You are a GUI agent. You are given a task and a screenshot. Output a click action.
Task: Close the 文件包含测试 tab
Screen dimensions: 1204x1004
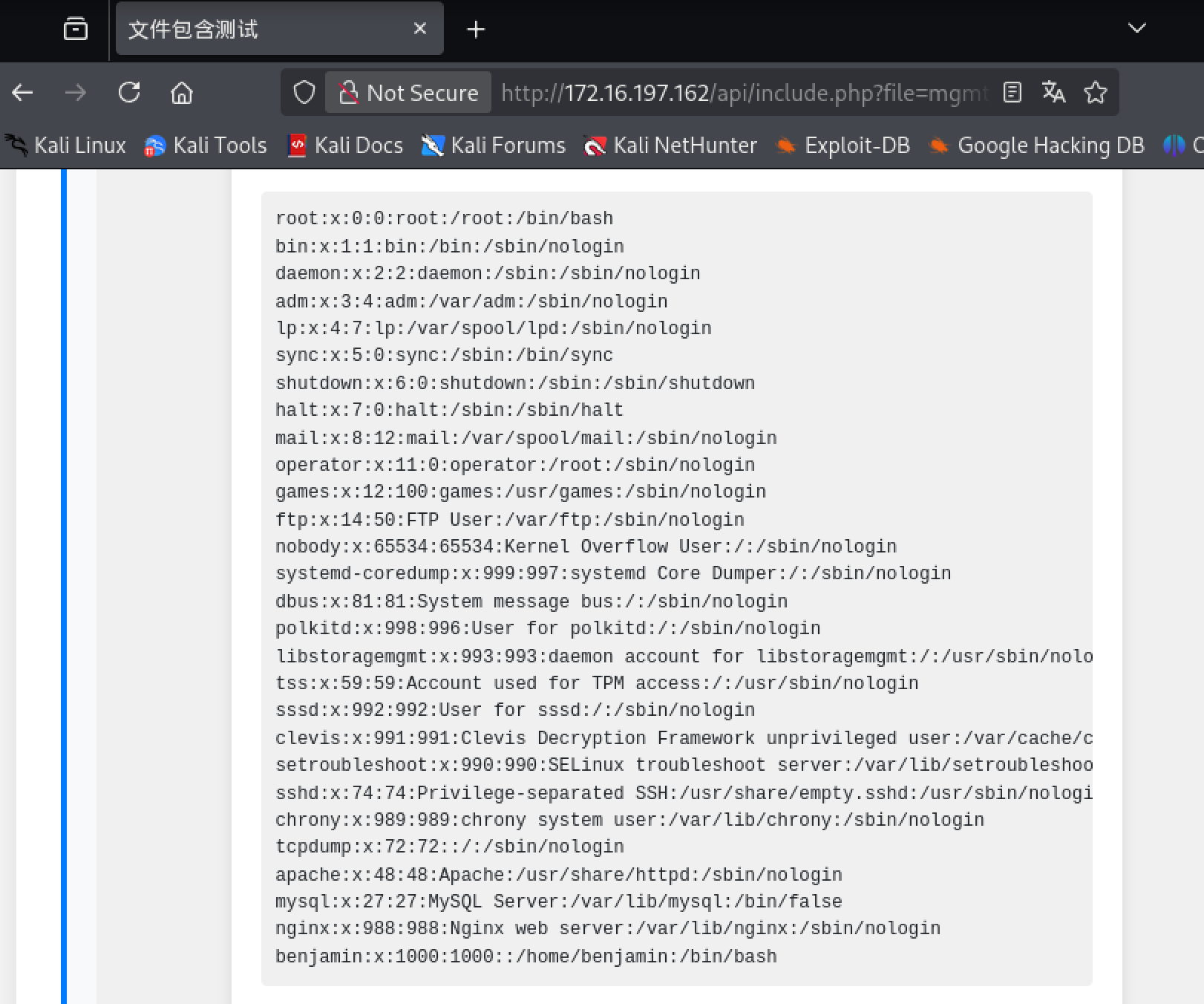coord(420,29)
